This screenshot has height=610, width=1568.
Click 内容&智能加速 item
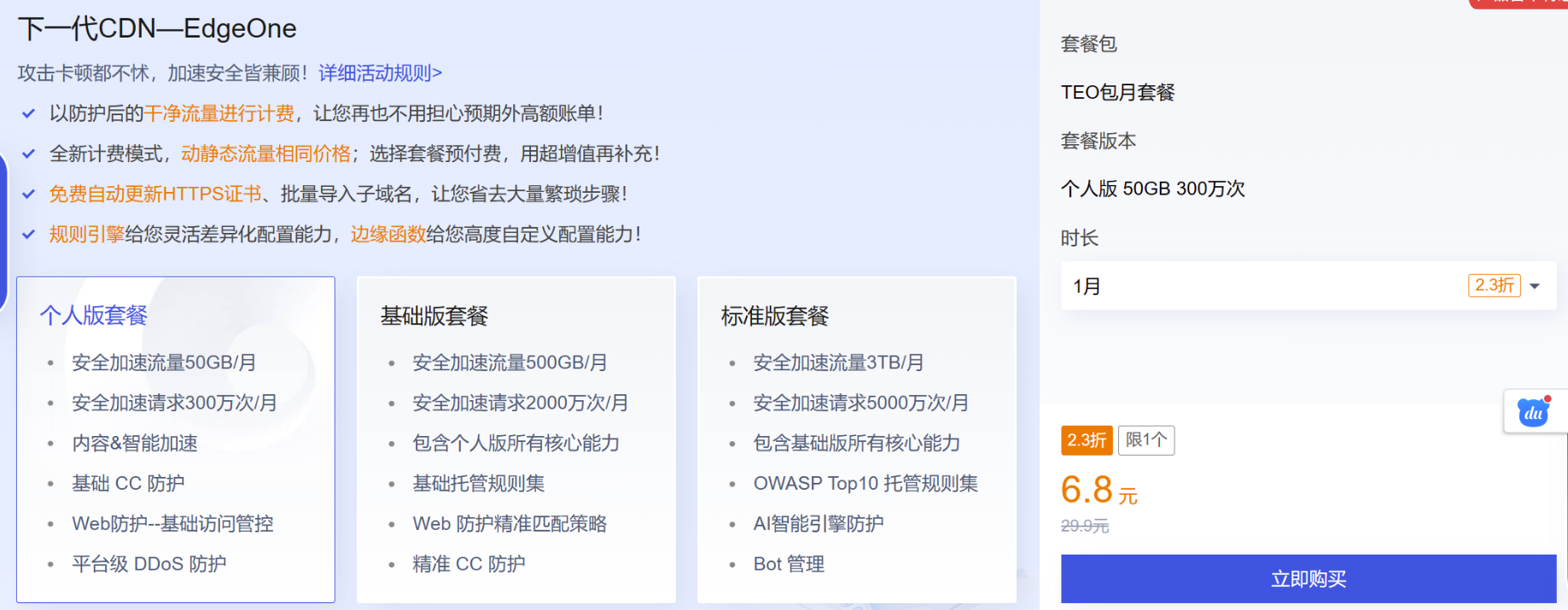point(135,443)
